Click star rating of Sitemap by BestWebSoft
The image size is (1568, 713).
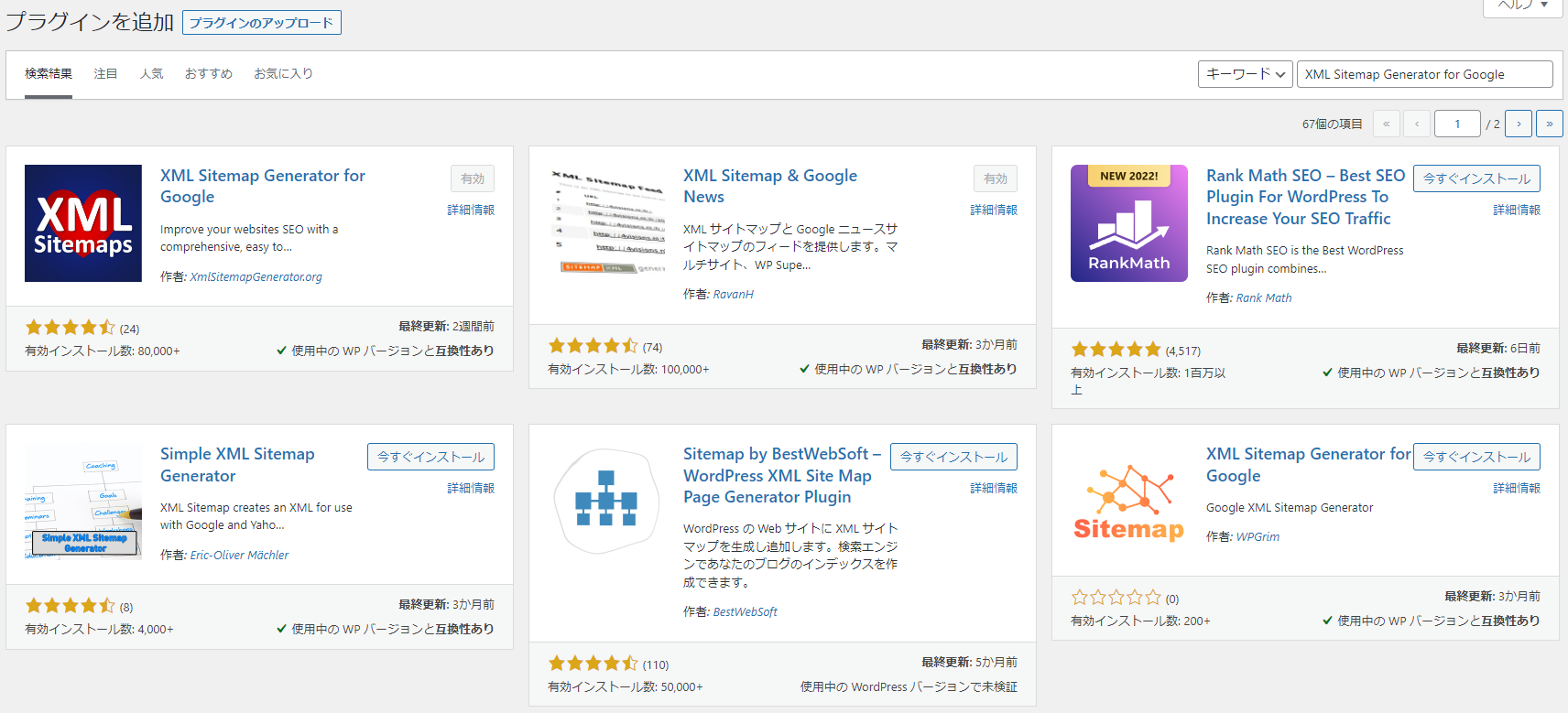pyautogui.click(x=593, y=664)
